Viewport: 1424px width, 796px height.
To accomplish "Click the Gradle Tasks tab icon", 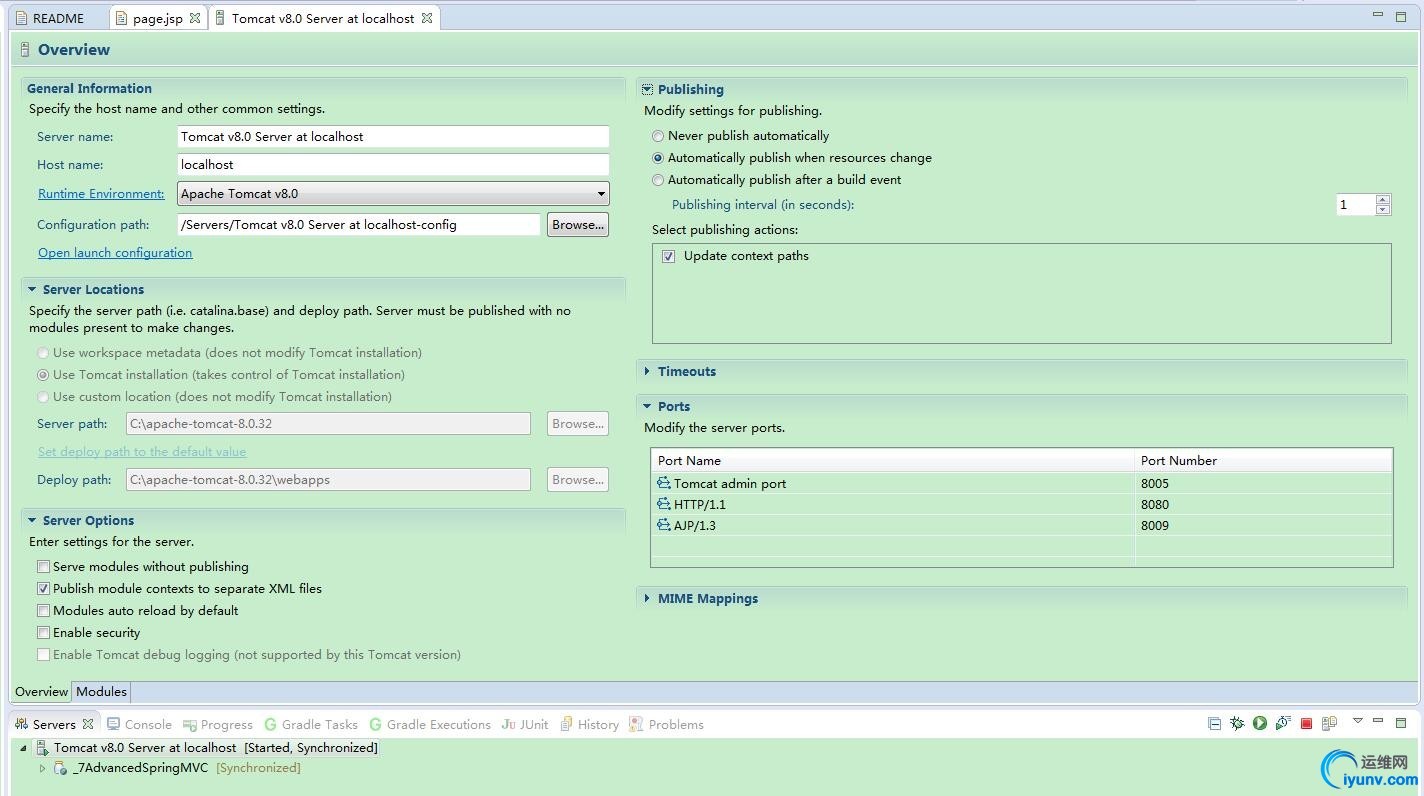I will click(x=270, y=724).
